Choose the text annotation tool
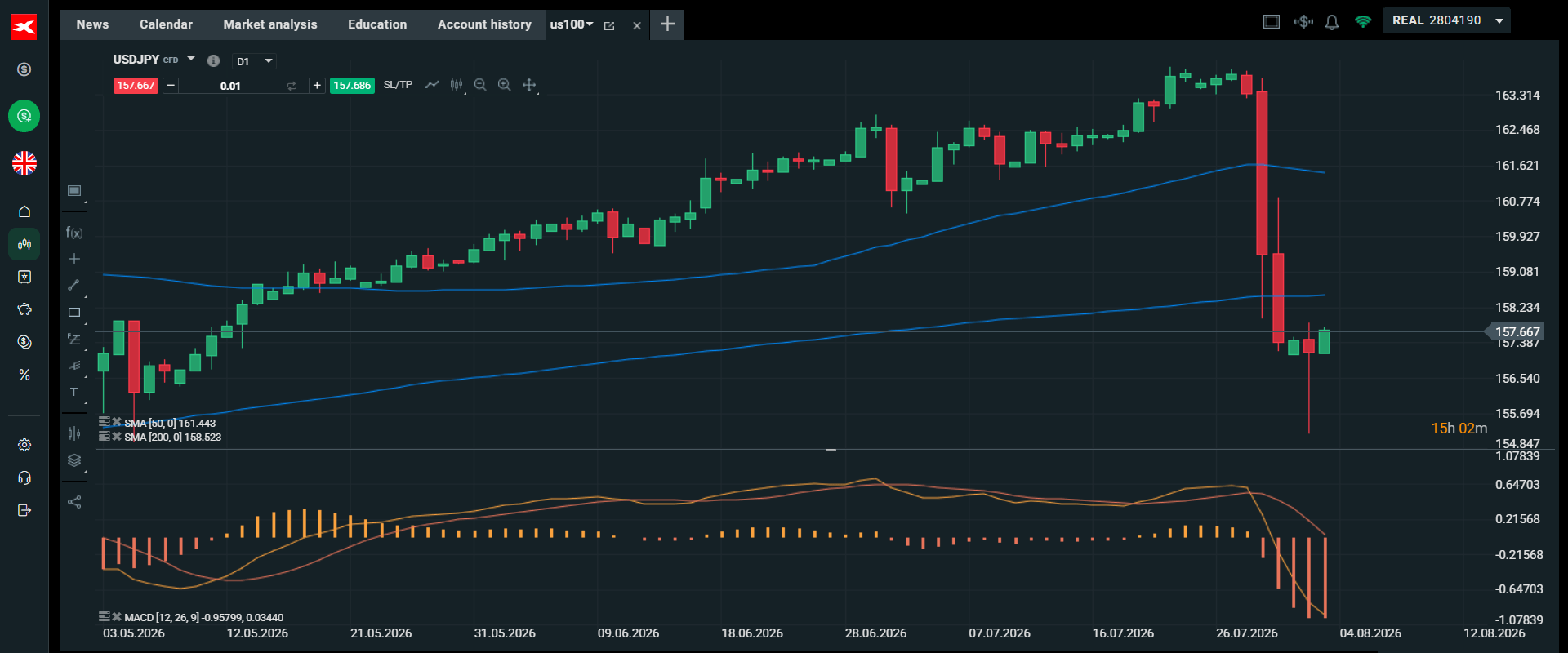Viewport: 1568px width, 653px height. (x=74, y=392)
